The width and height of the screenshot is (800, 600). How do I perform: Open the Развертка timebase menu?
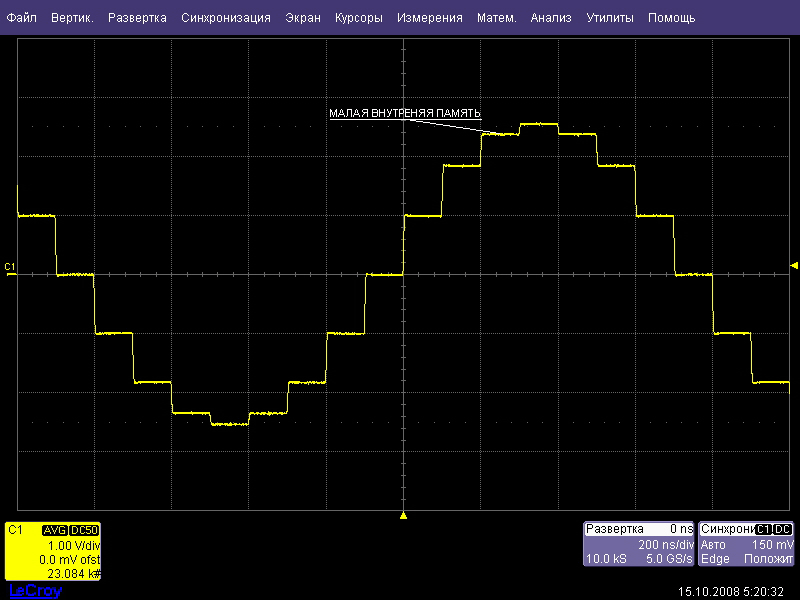[x=138, y=18]
